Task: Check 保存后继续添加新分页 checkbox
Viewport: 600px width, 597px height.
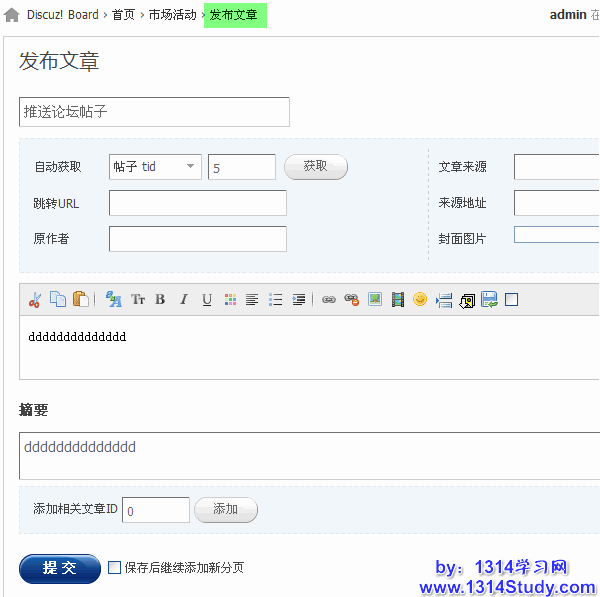Action: pos(114,567)
